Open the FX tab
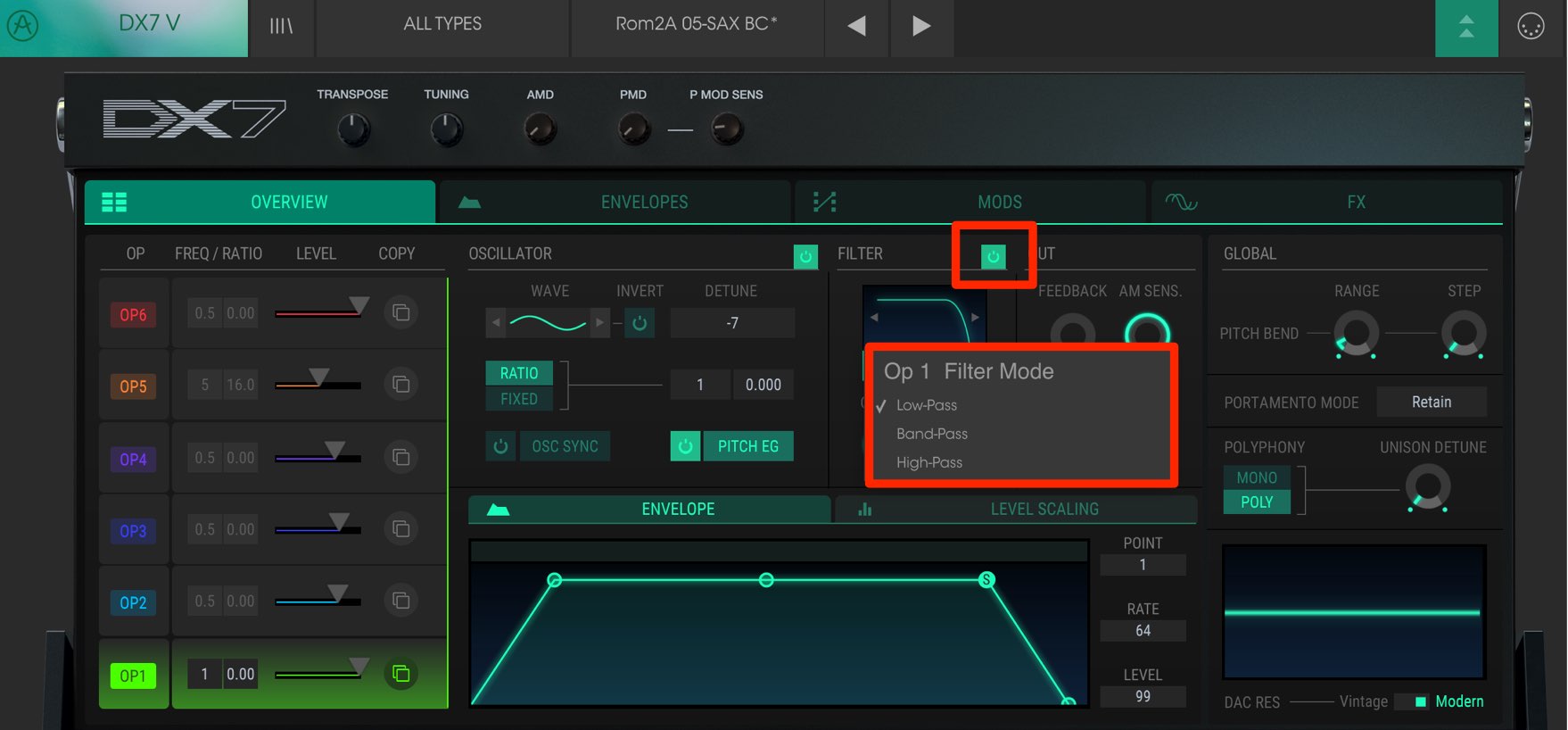 [1326, 202]
